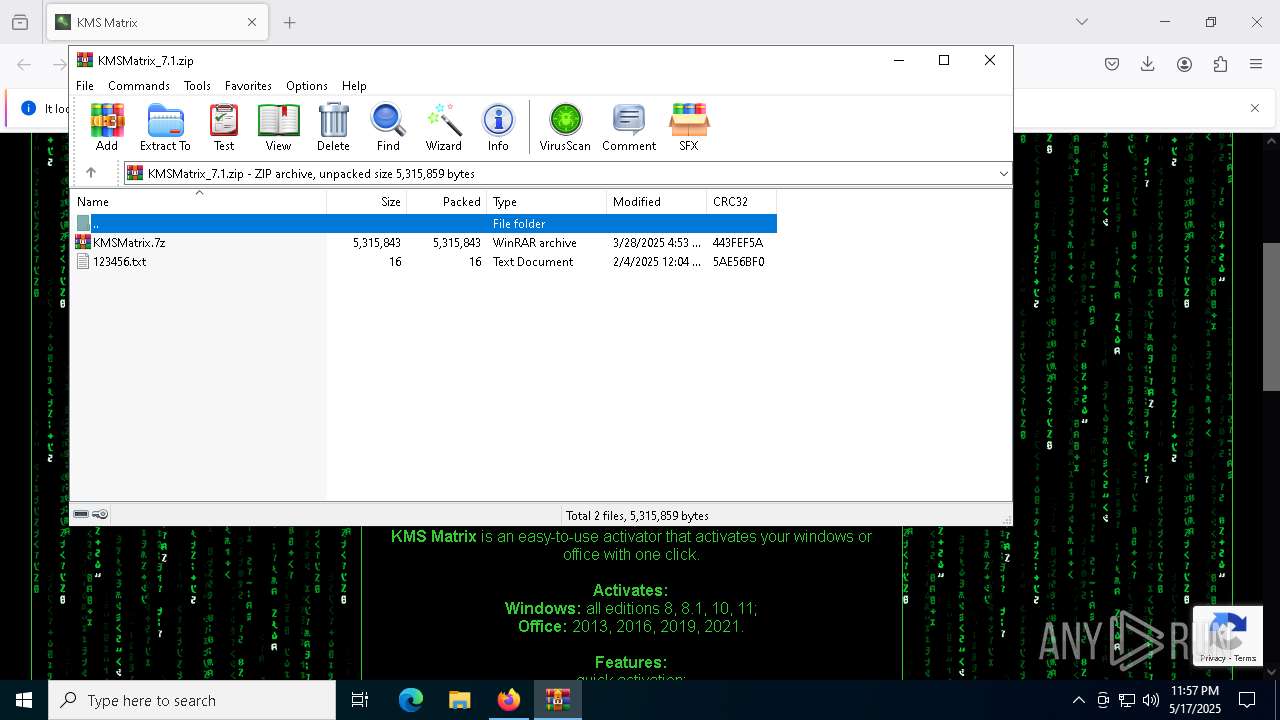Viewport: 1280px width, 720px height.
Task: Sort by the Modified column header
Action: tap(657, 201)
